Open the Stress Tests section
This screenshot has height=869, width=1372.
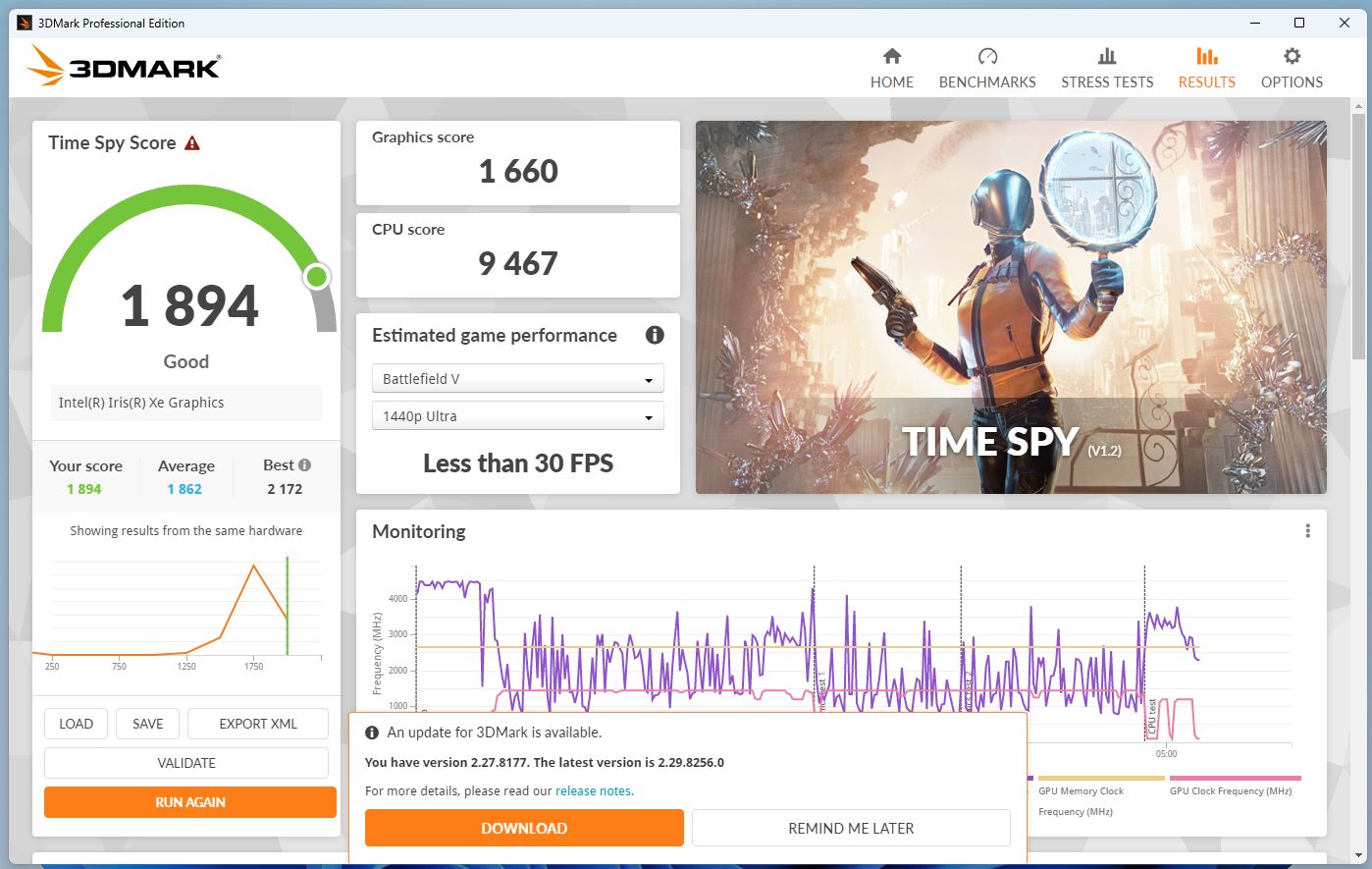(1107, 68)
